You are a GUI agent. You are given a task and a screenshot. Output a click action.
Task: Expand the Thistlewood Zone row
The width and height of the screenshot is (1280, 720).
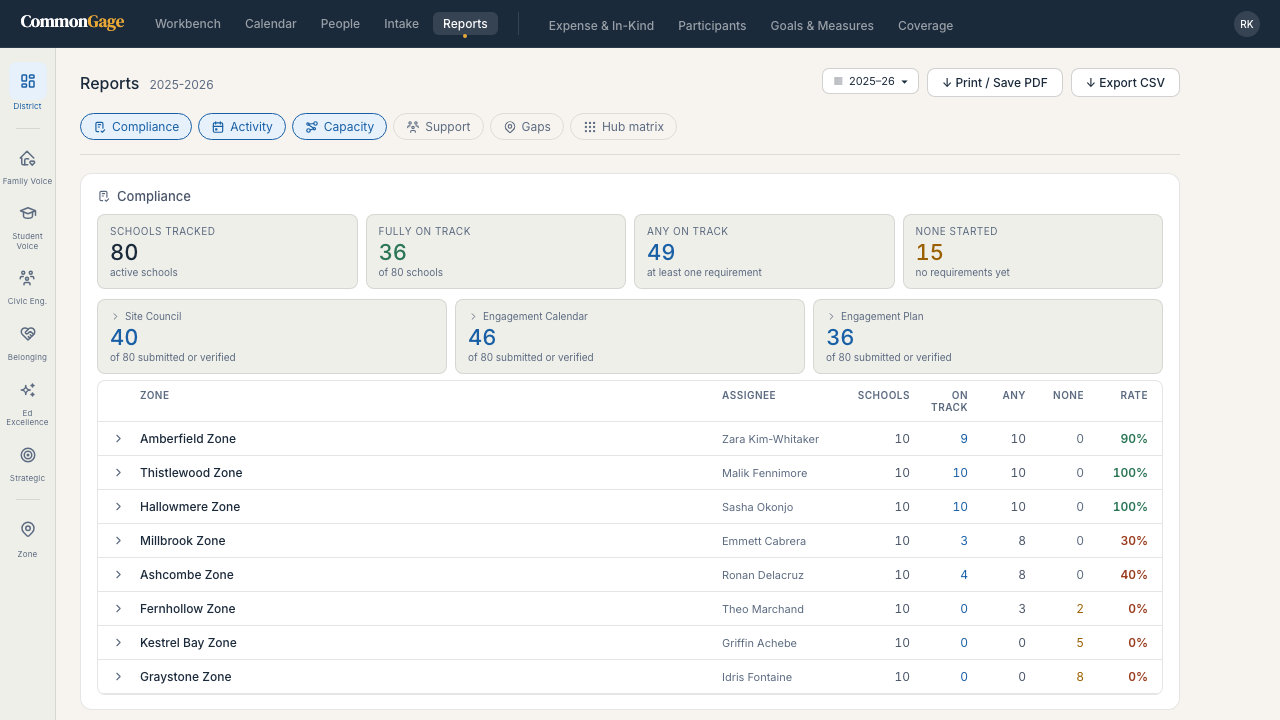tap(118, 473)
